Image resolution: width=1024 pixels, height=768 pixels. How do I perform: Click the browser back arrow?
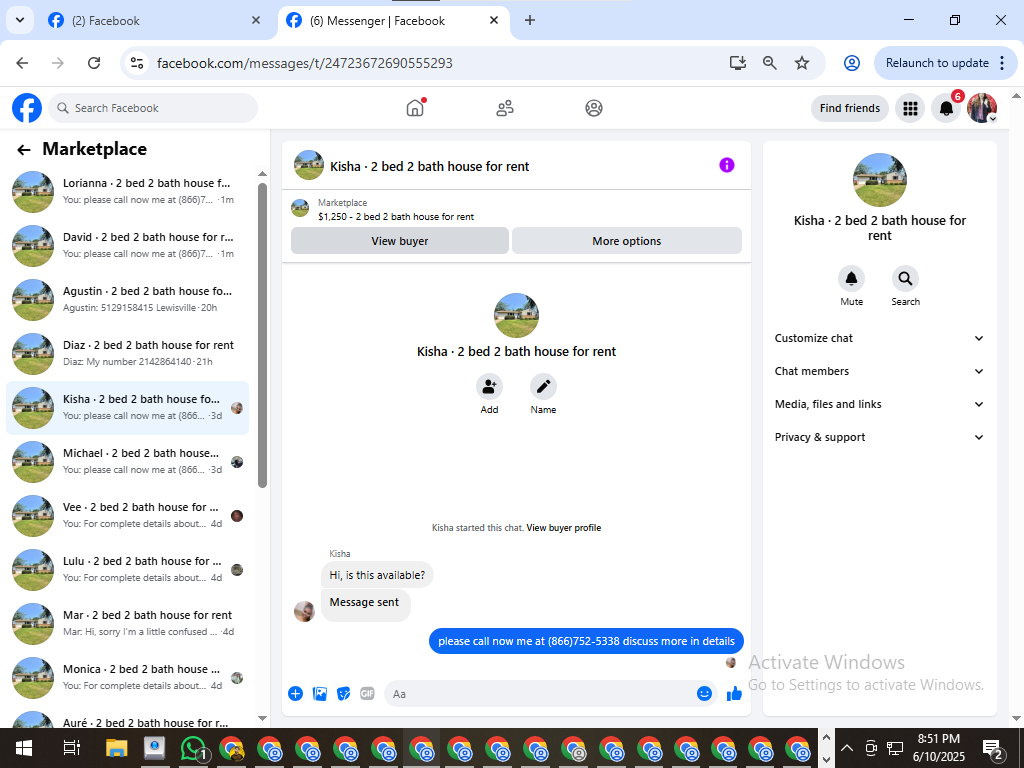(22, 63)
